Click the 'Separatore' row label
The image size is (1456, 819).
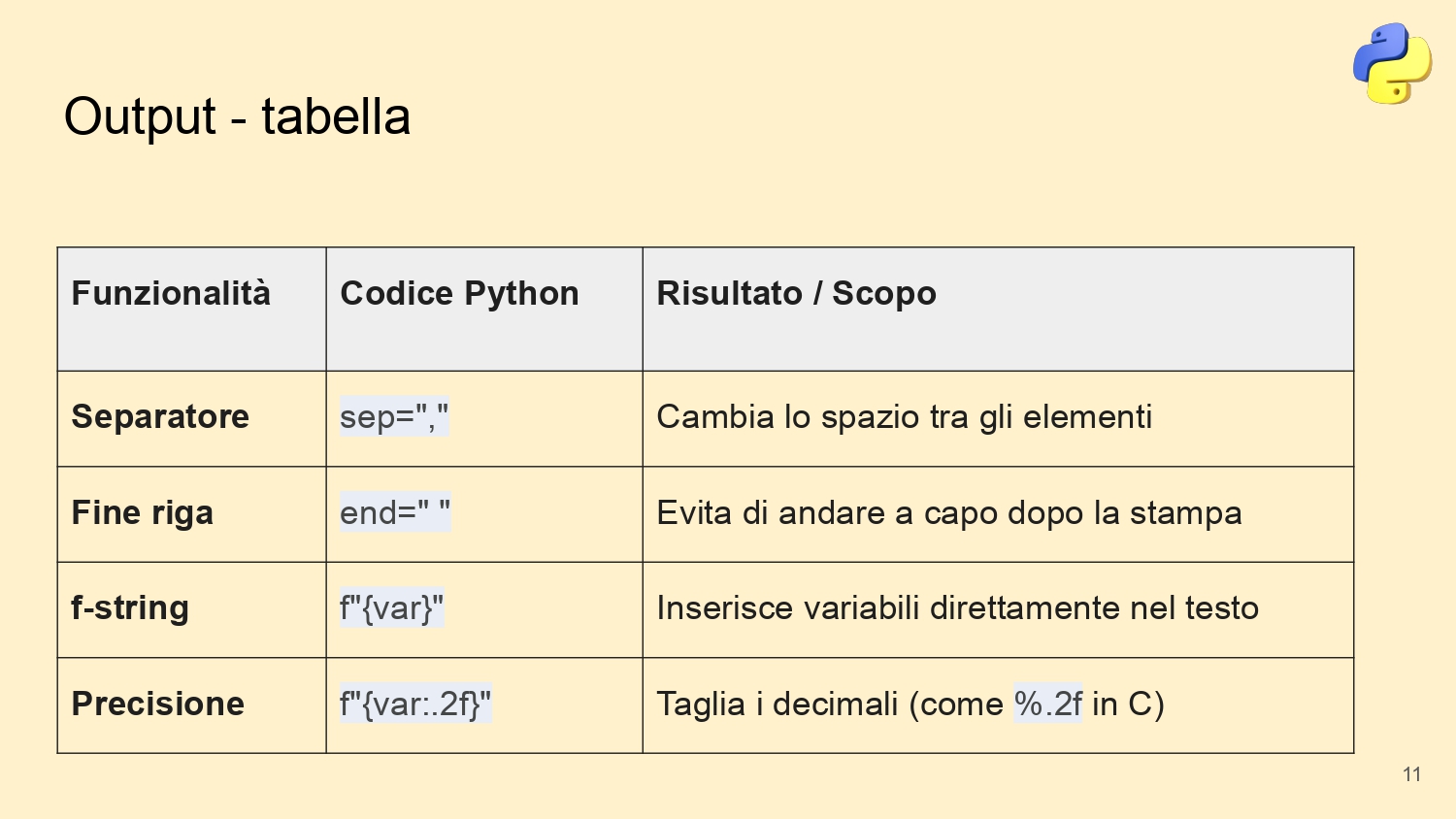pos(160,417)
